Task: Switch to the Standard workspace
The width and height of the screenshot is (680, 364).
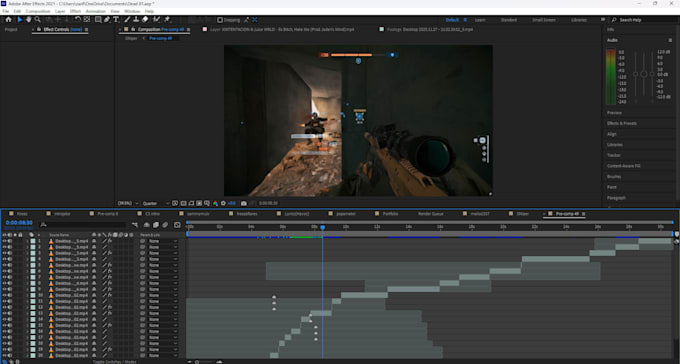Action: (x=508, y=20)
